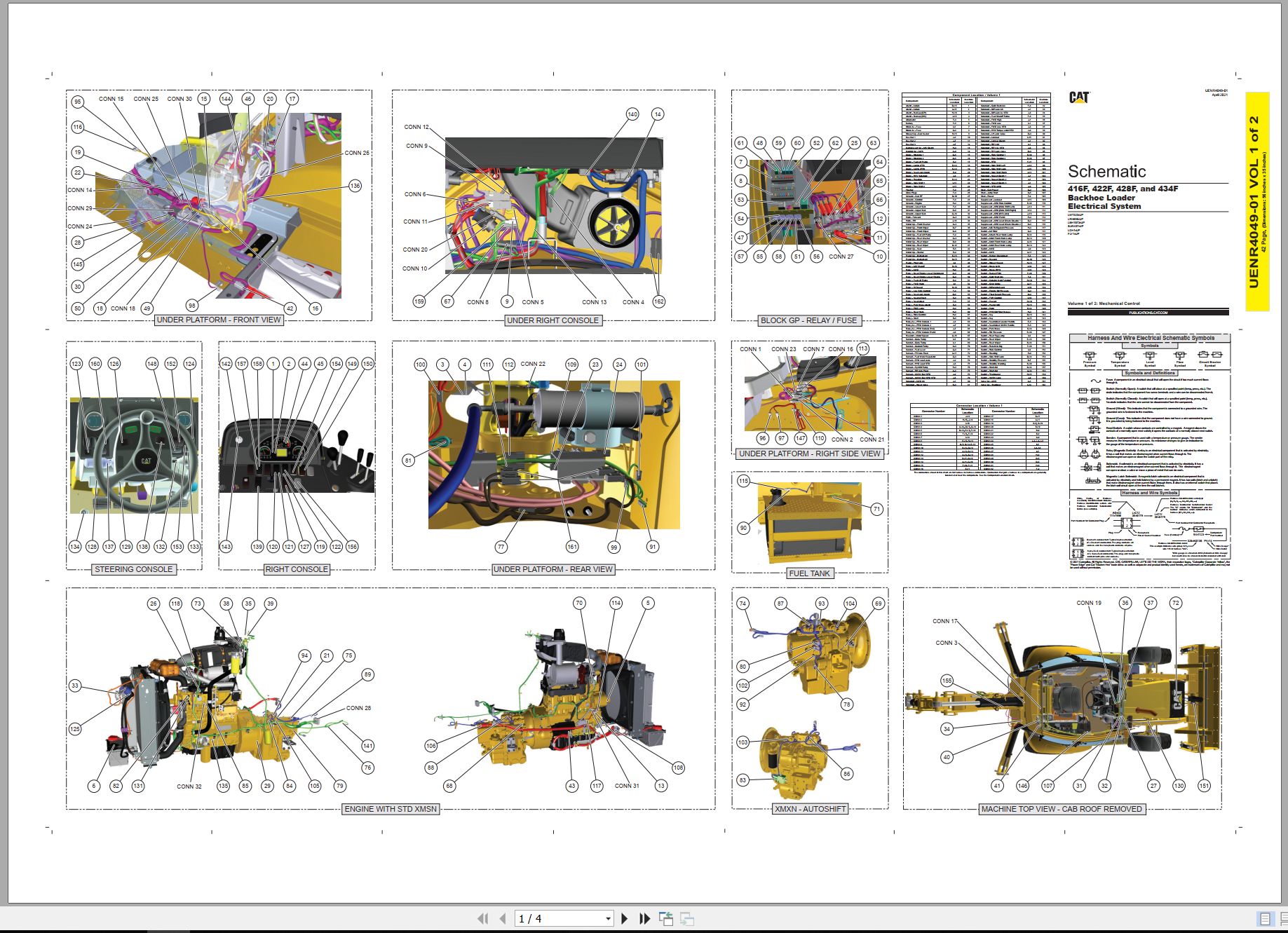
Task: Go back to previous view
Action: (666, 918)
